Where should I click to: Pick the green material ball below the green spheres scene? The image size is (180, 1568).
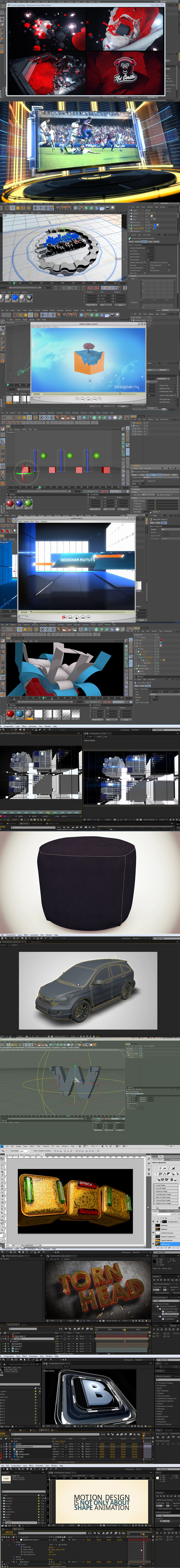point(29,503)
